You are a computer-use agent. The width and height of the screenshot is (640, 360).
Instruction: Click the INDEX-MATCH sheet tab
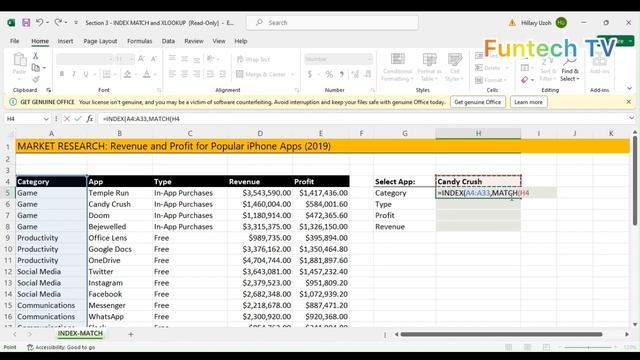pyautogui.click(x=80, y=334)
